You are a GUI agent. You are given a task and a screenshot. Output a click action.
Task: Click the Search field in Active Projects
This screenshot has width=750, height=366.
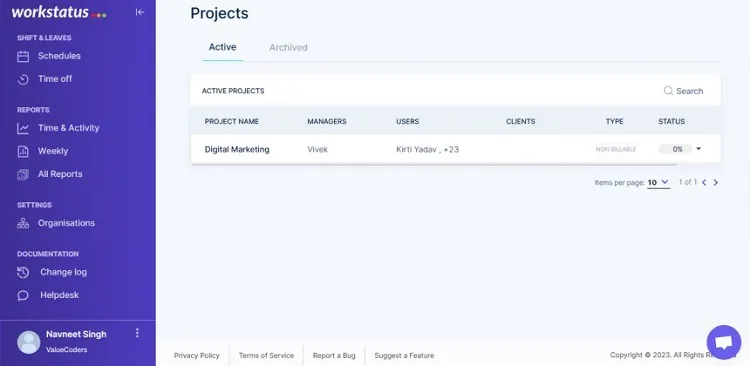684,91
